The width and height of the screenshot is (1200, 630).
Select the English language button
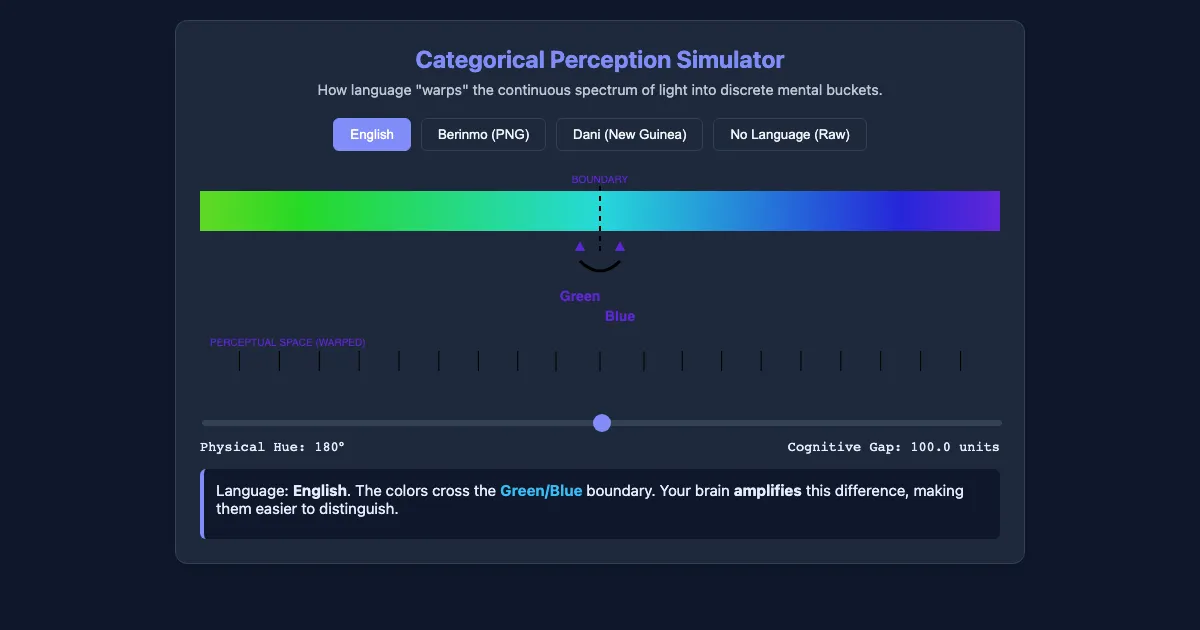click(x=371, y=135)
